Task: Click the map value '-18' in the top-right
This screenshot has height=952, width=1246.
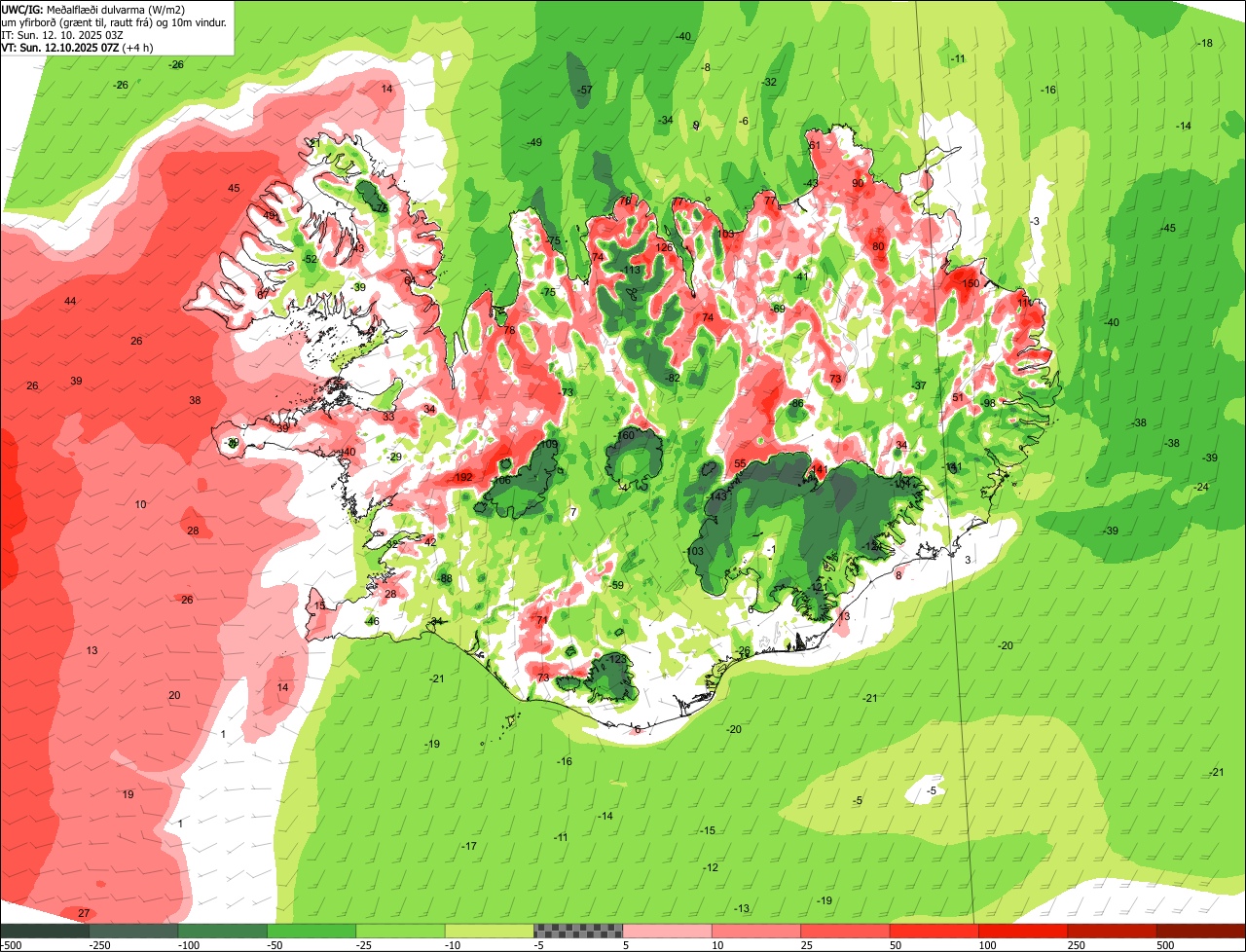Action: (1205, 43)
